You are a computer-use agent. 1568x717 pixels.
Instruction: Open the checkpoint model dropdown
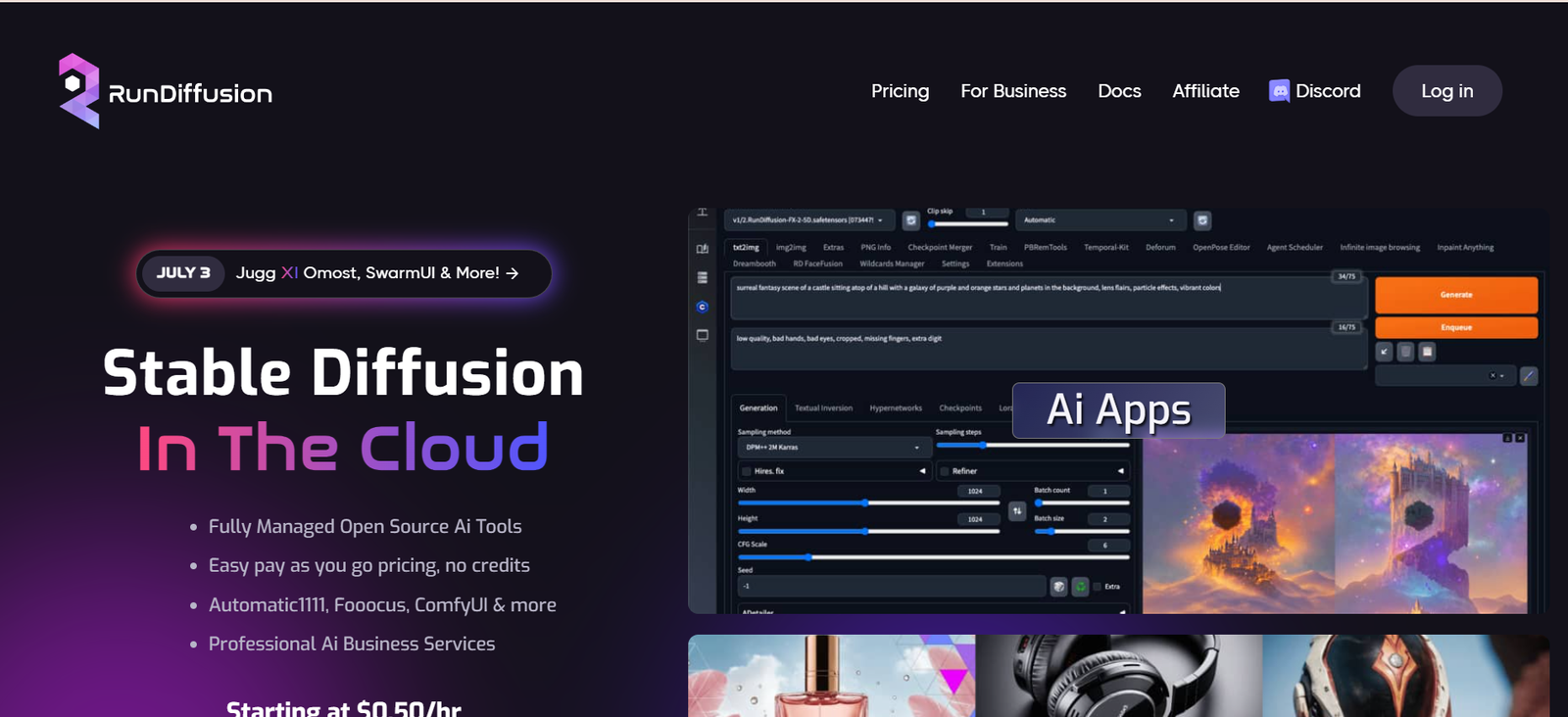pyautogui.click(x=808, y=220)
